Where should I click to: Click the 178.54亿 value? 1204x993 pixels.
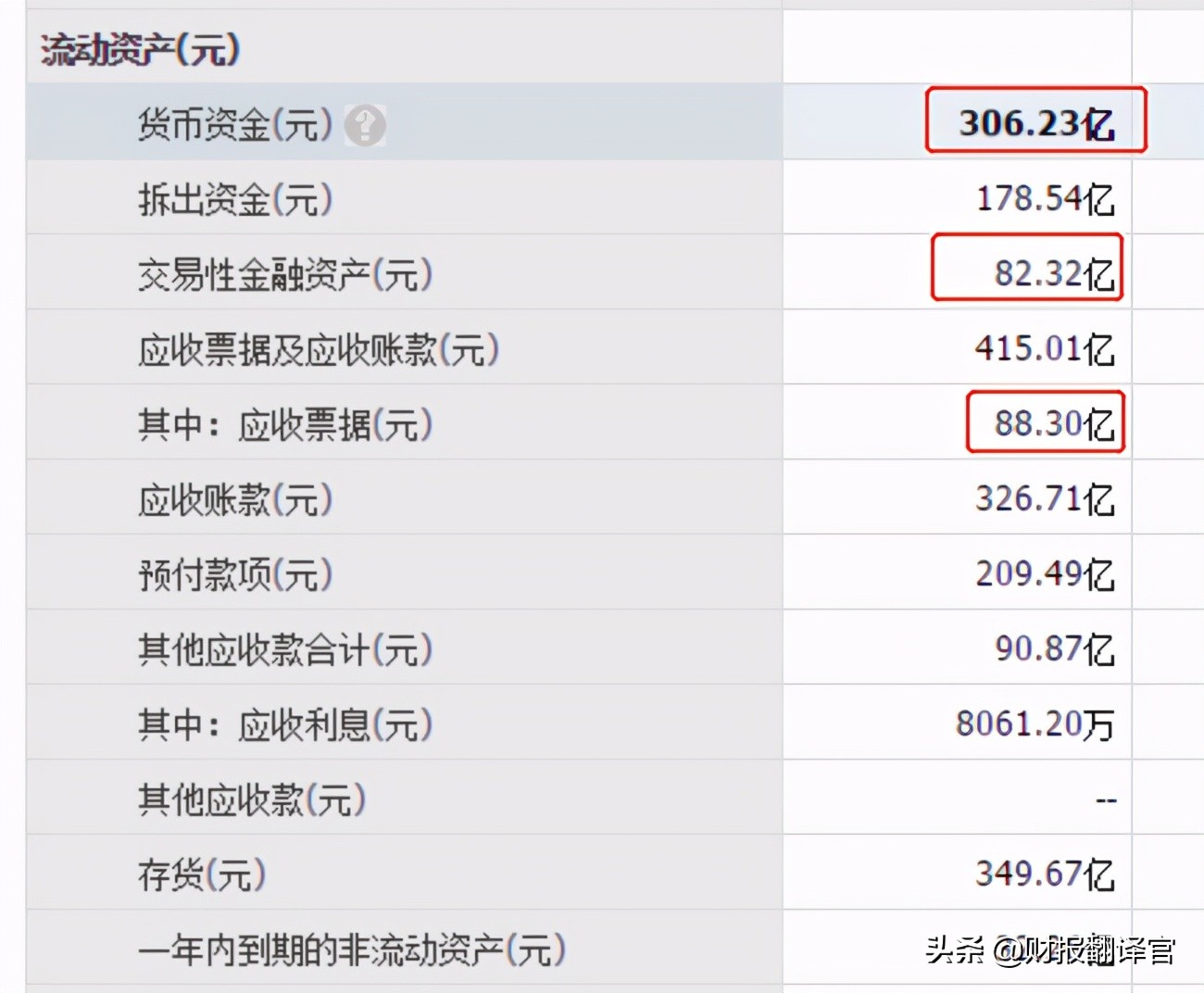(1045, 198)
